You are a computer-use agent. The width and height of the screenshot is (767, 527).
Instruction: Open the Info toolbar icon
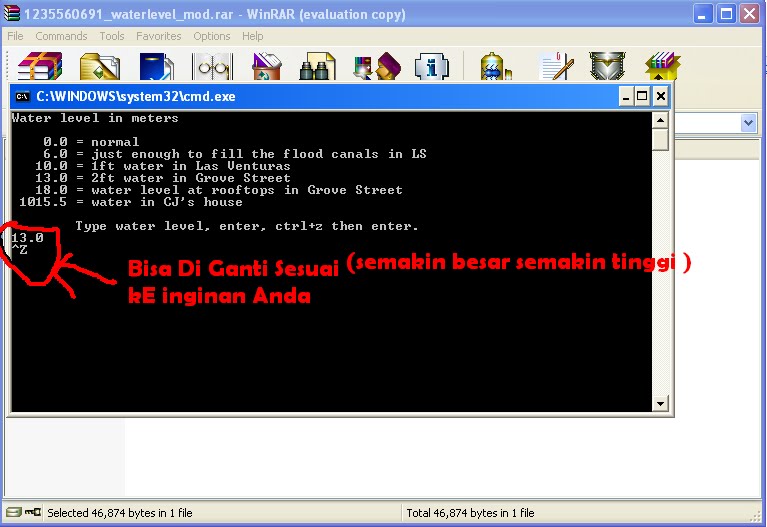pos(431,67)
